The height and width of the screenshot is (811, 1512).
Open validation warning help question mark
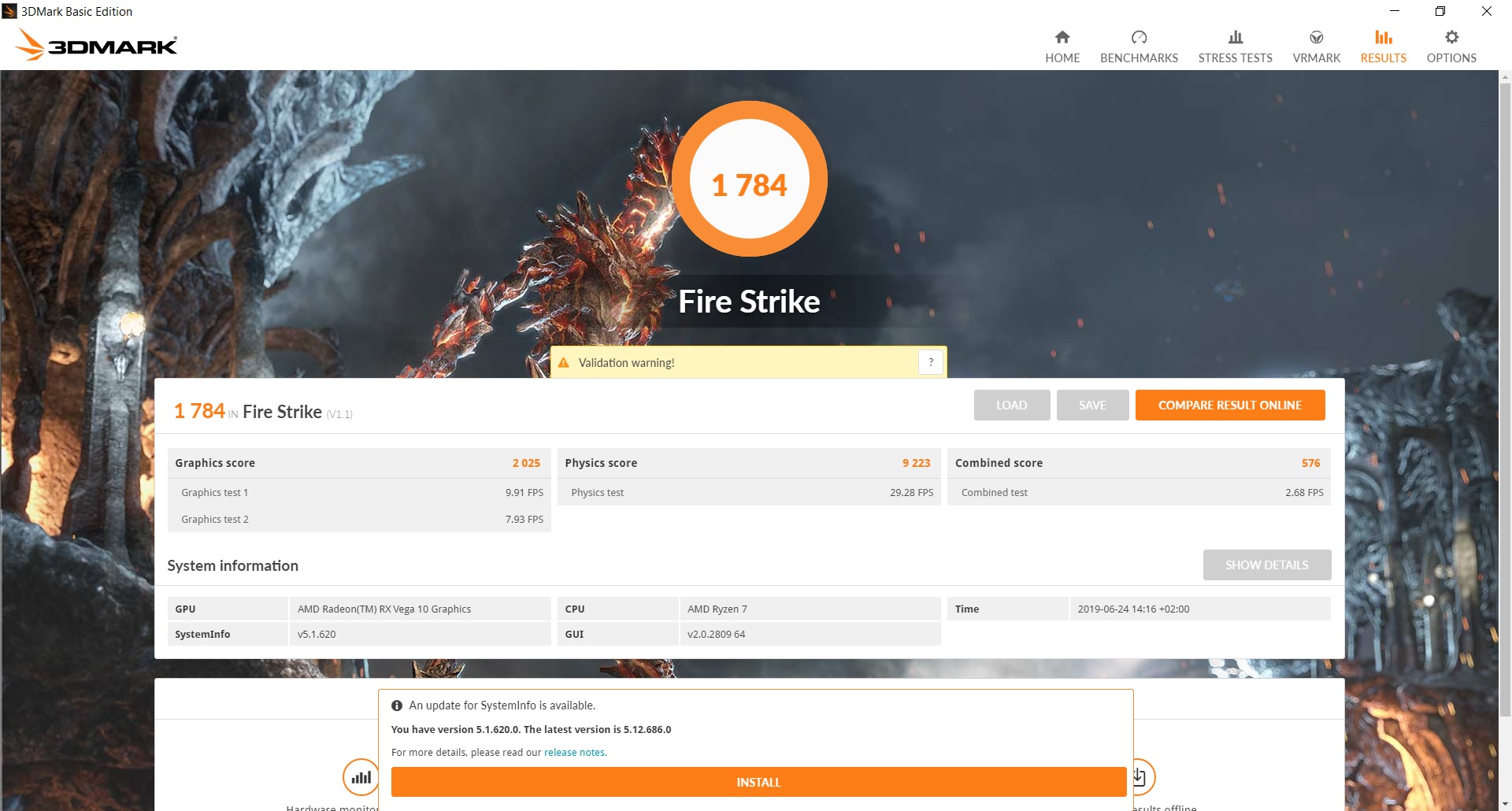click(931, 362)
